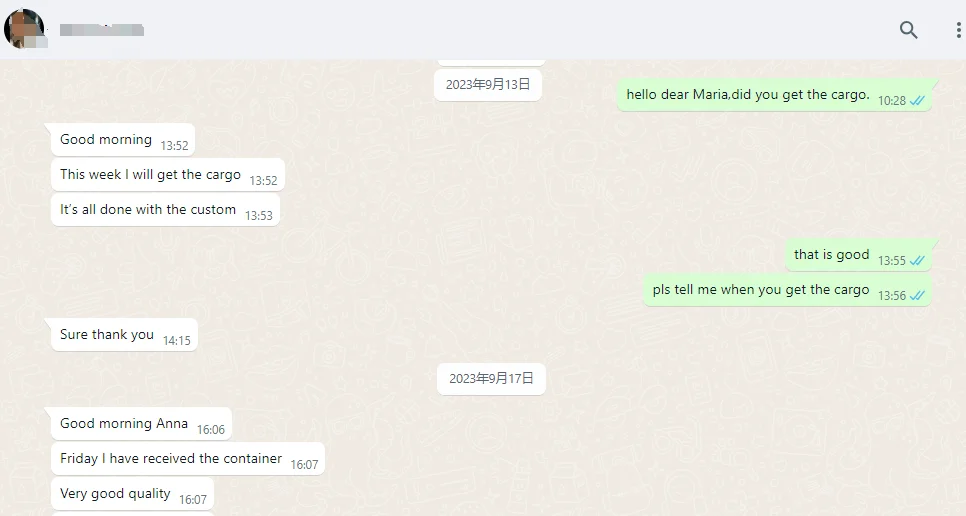Click the 14:15 timestamp on 'Sure thank you'
The width and height of the screenshot is (966, 516).
pyautogui.click(x=177, y=341)
